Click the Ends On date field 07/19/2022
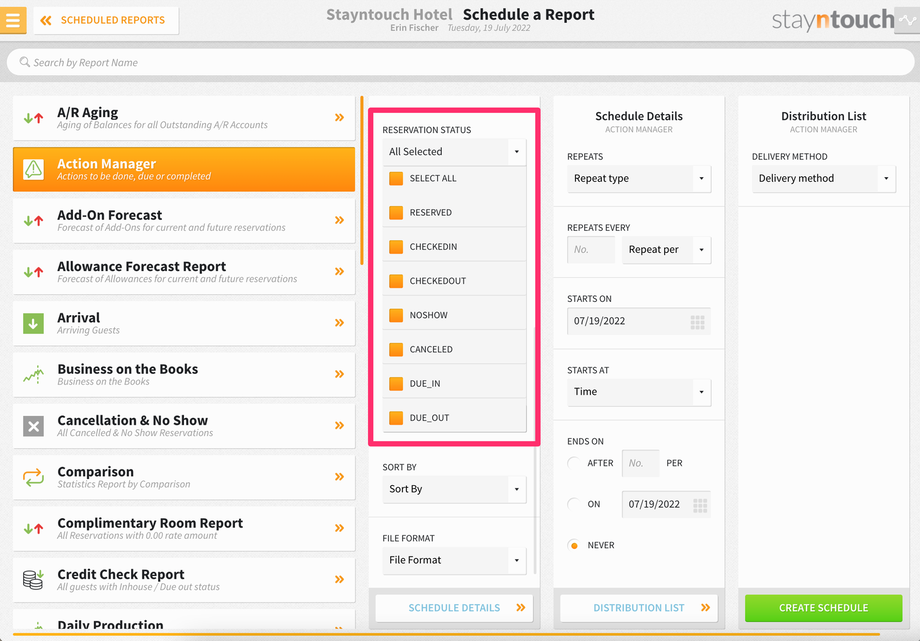The height and width of the screenshot is (641, 920). click(x=667, y=504)
